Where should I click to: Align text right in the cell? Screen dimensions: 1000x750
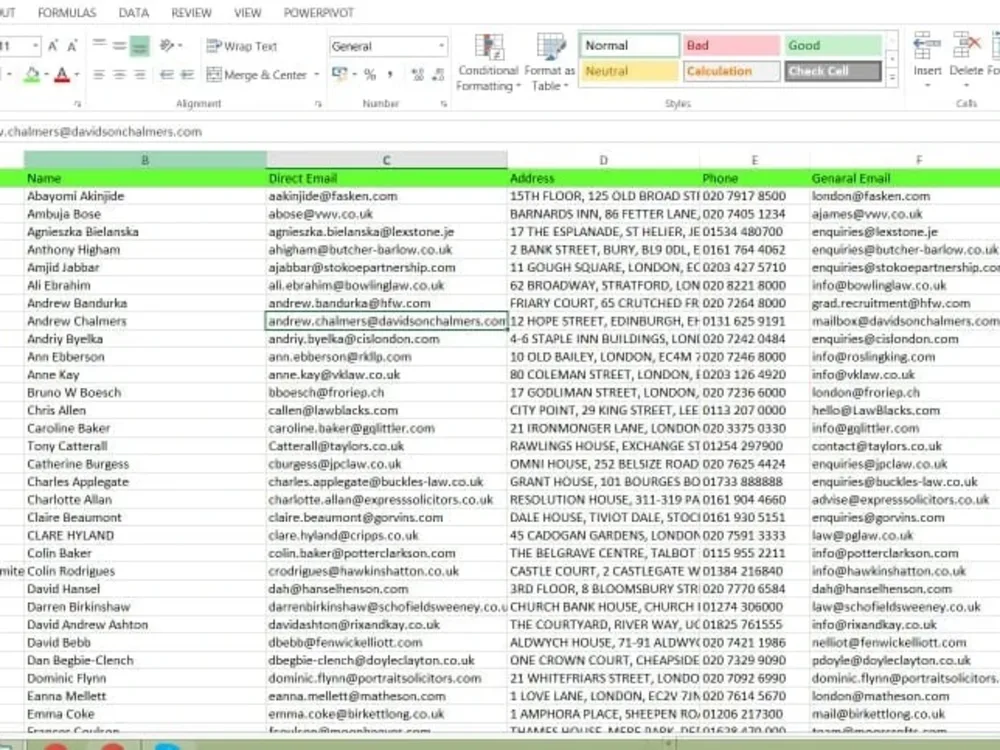[x=139, y=75]
